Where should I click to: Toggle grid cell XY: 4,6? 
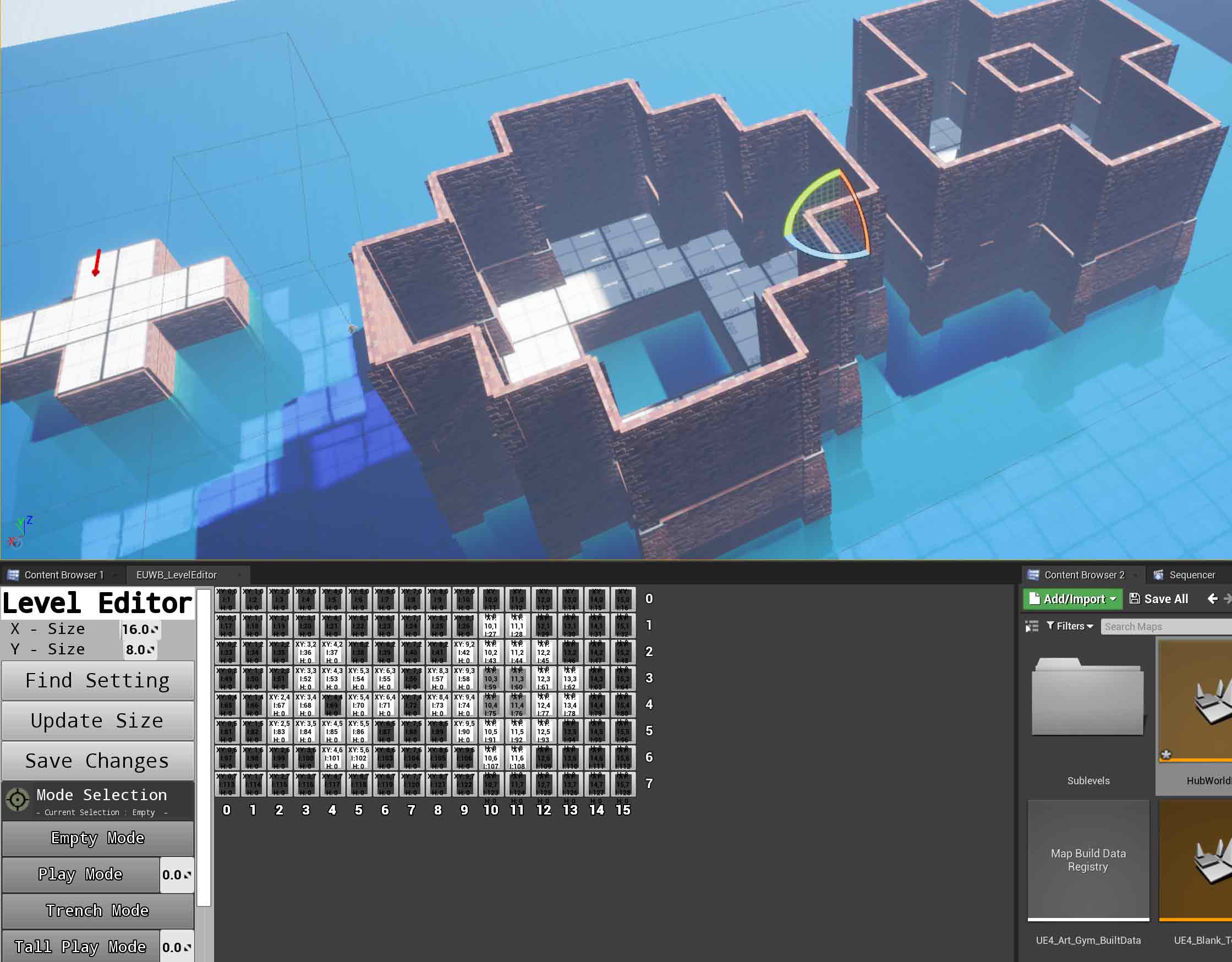(x=332, y=758)
